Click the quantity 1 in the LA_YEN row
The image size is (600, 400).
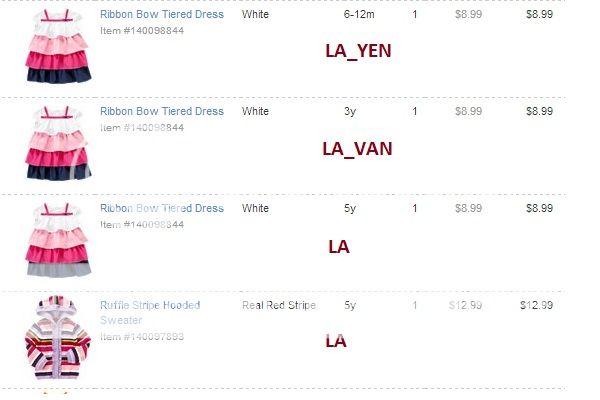[415, 15]
